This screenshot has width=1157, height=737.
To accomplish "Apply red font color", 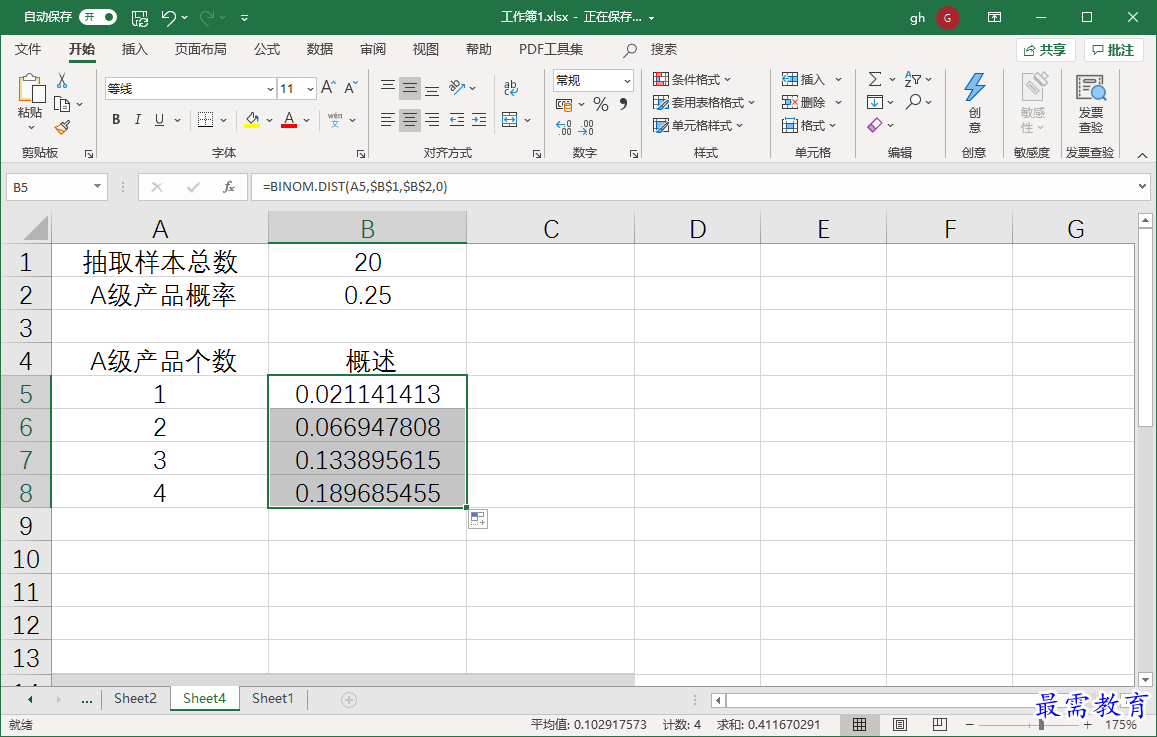I will pos(289,120).
